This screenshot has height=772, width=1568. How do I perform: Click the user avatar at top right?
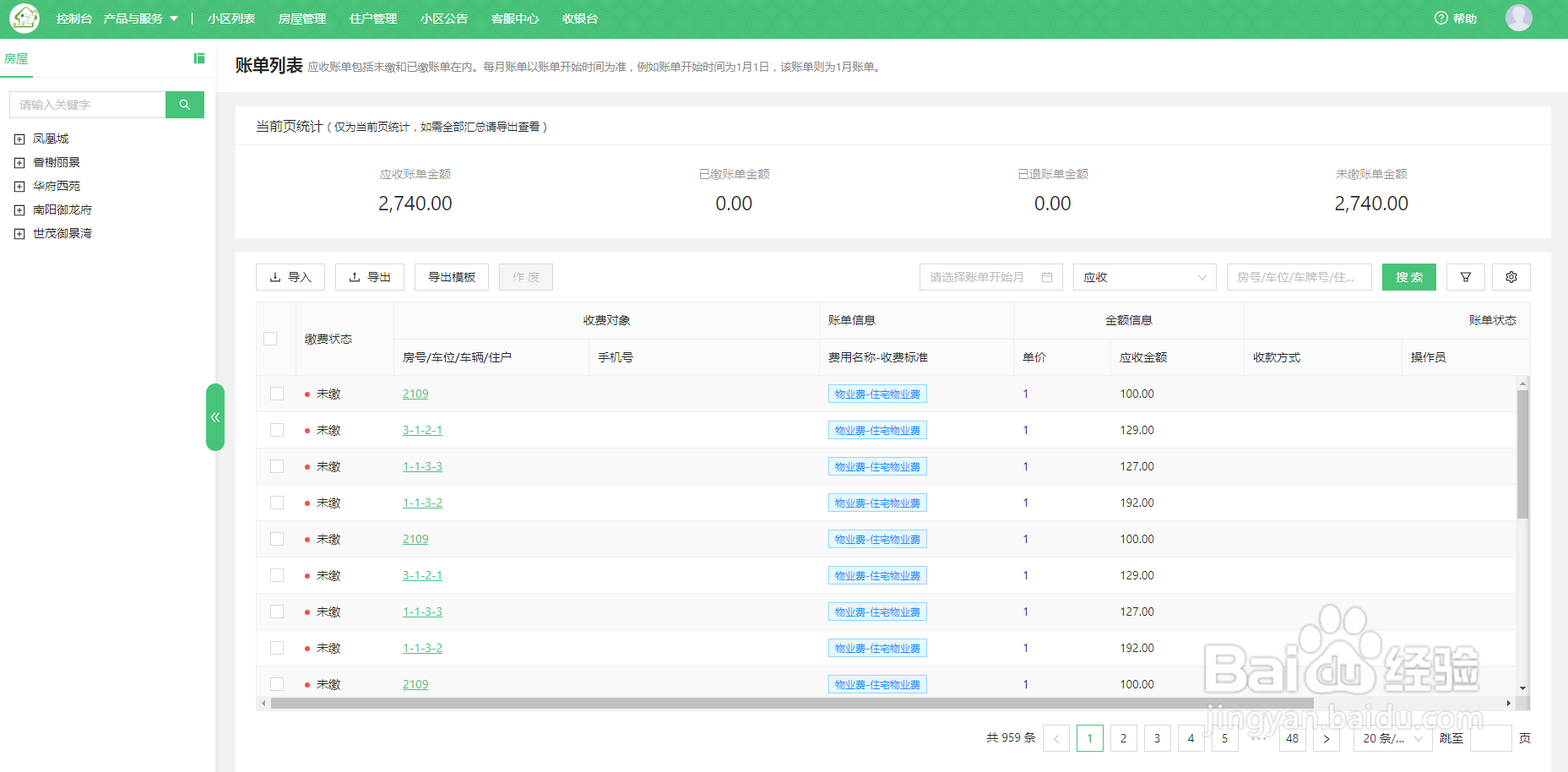click(1518, 18)
